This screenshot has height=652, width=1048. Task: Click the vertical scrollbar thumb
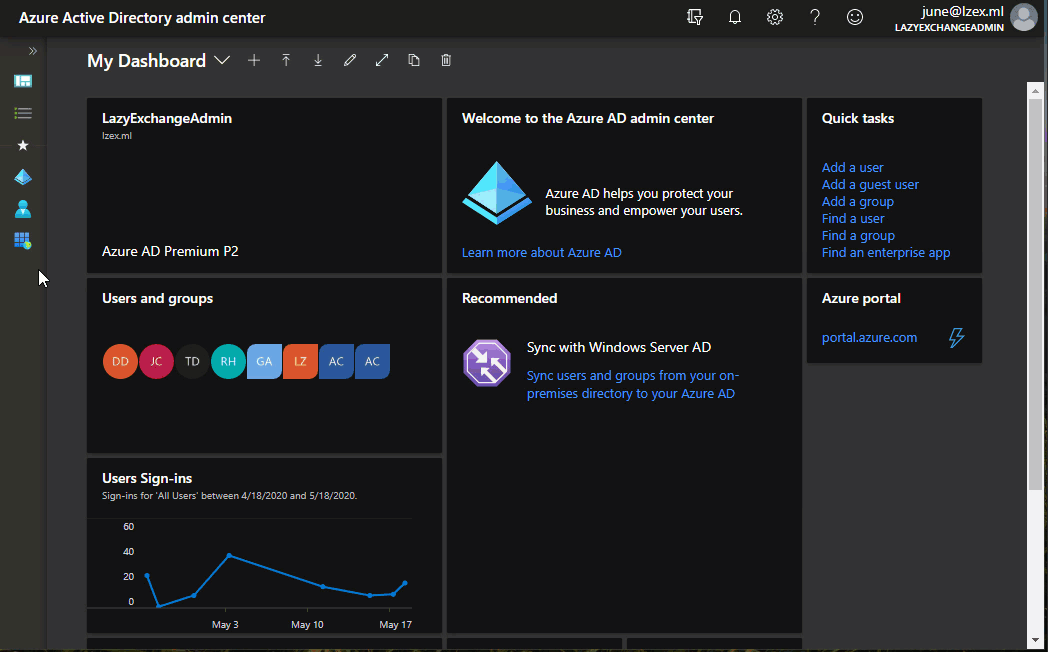(x=1035, y=294)
